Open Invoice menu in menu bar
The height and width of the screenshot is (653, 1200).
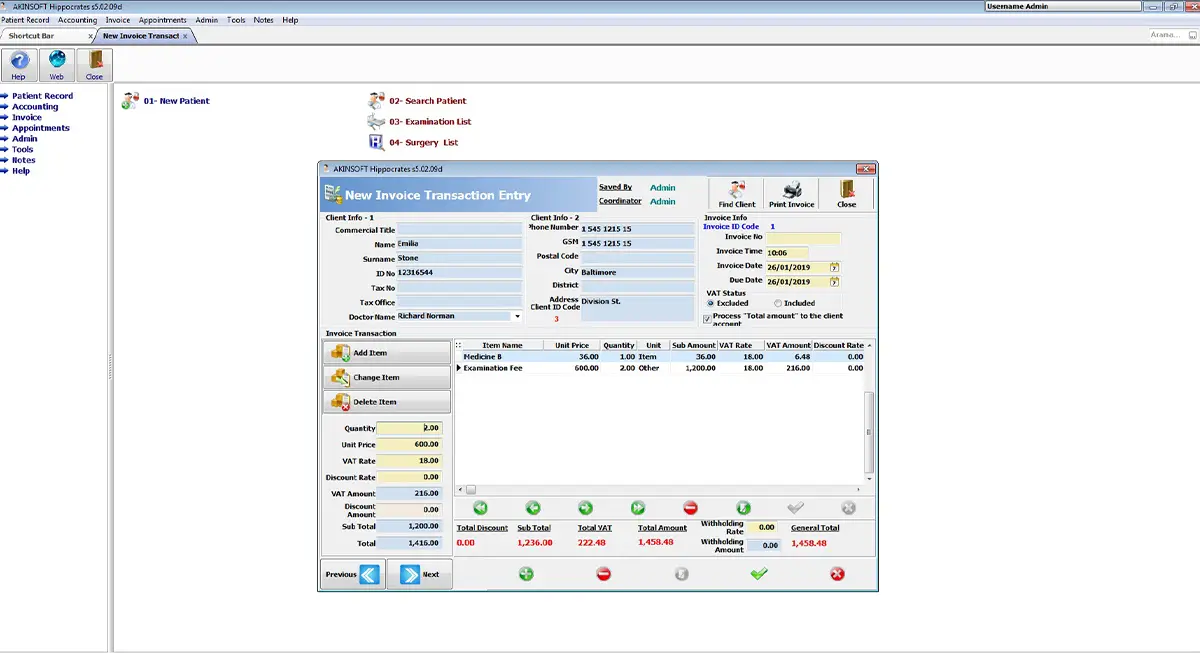coord(118,20)
